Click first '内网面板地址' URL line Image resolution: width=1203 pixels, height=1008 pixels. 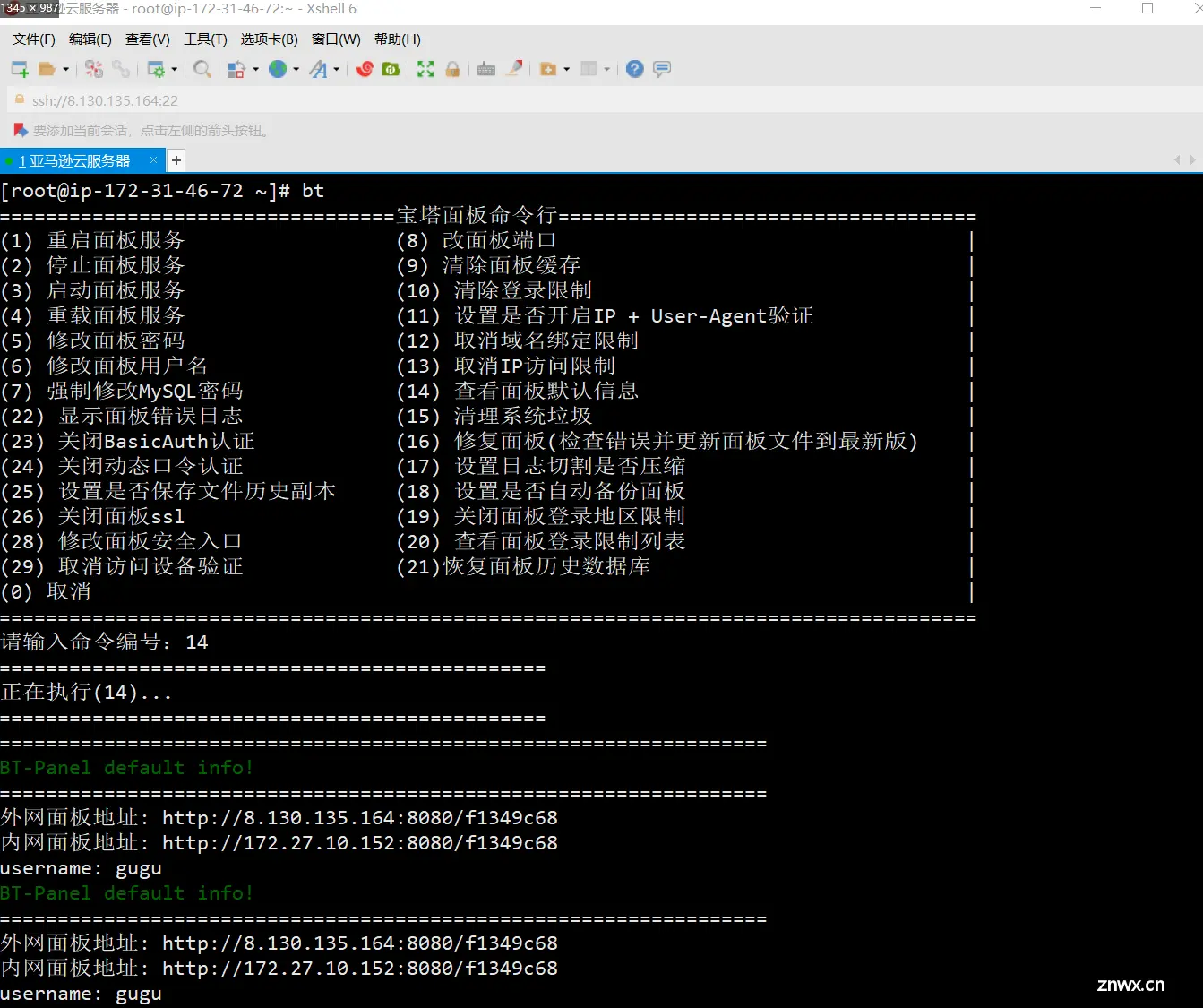tap(279, 842)
